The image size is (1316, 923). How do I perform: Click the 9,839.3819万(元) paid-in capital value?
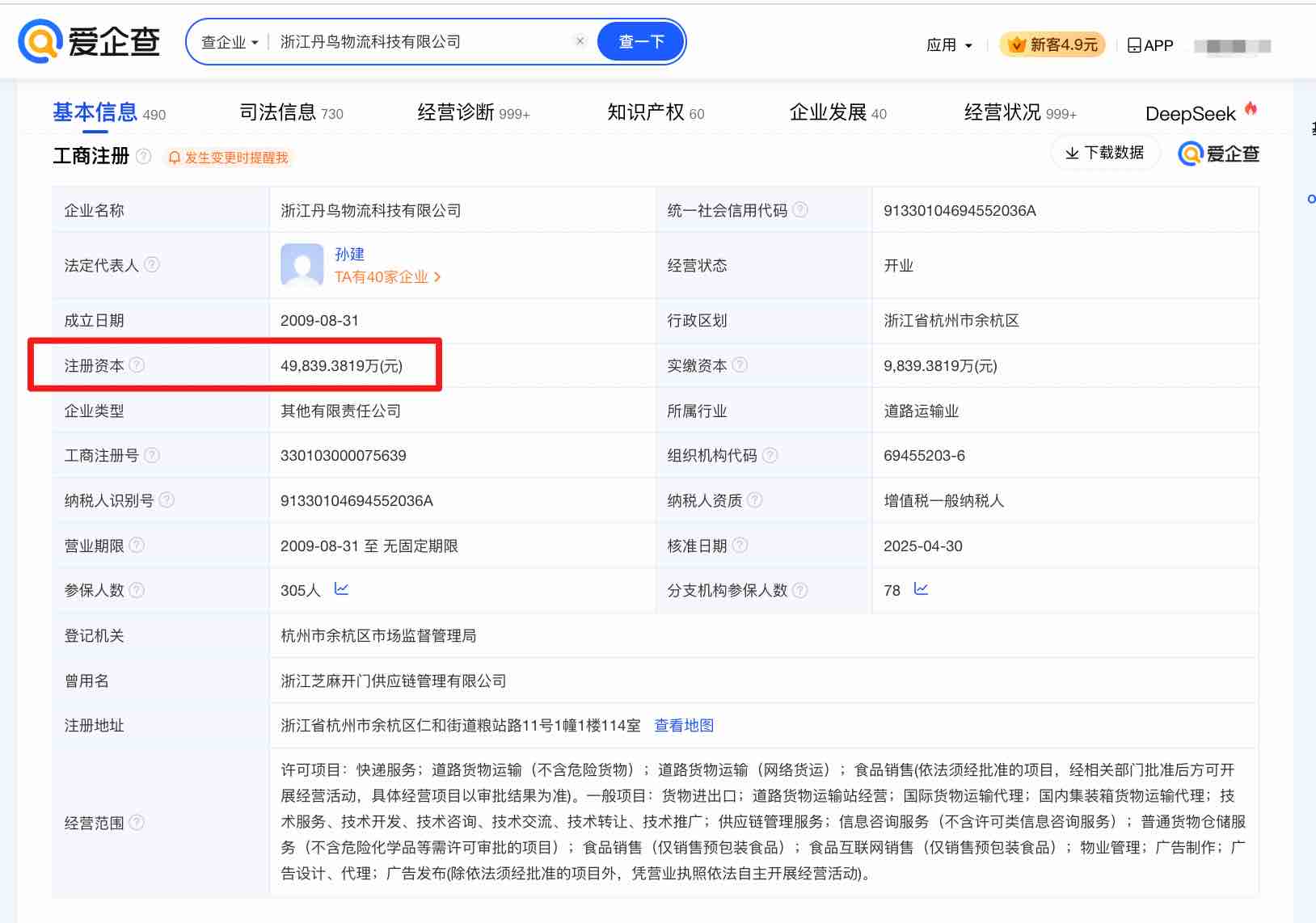point(940,366)
